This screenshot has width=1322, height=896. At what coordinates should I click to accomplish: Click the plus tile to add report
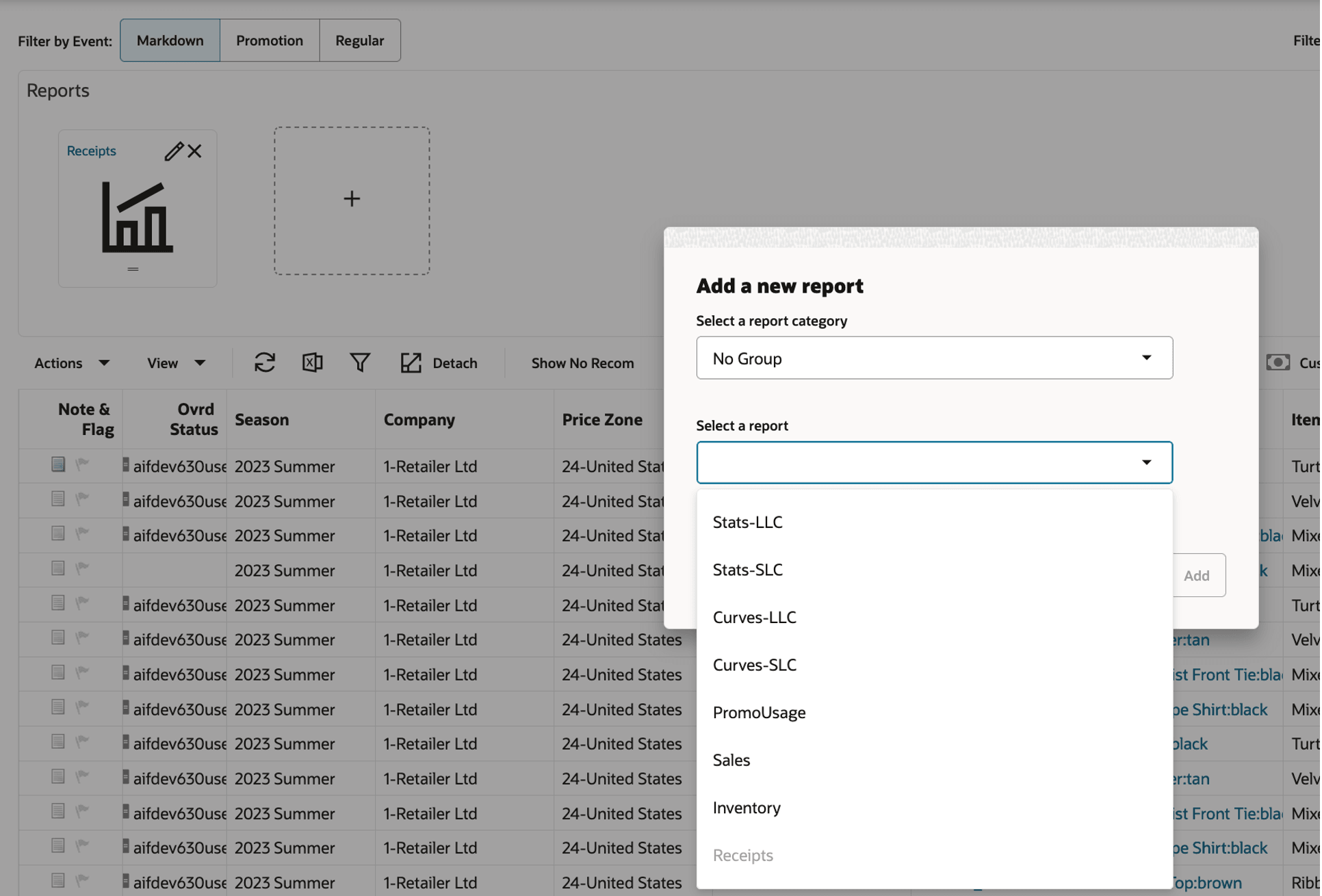point(352,199)
